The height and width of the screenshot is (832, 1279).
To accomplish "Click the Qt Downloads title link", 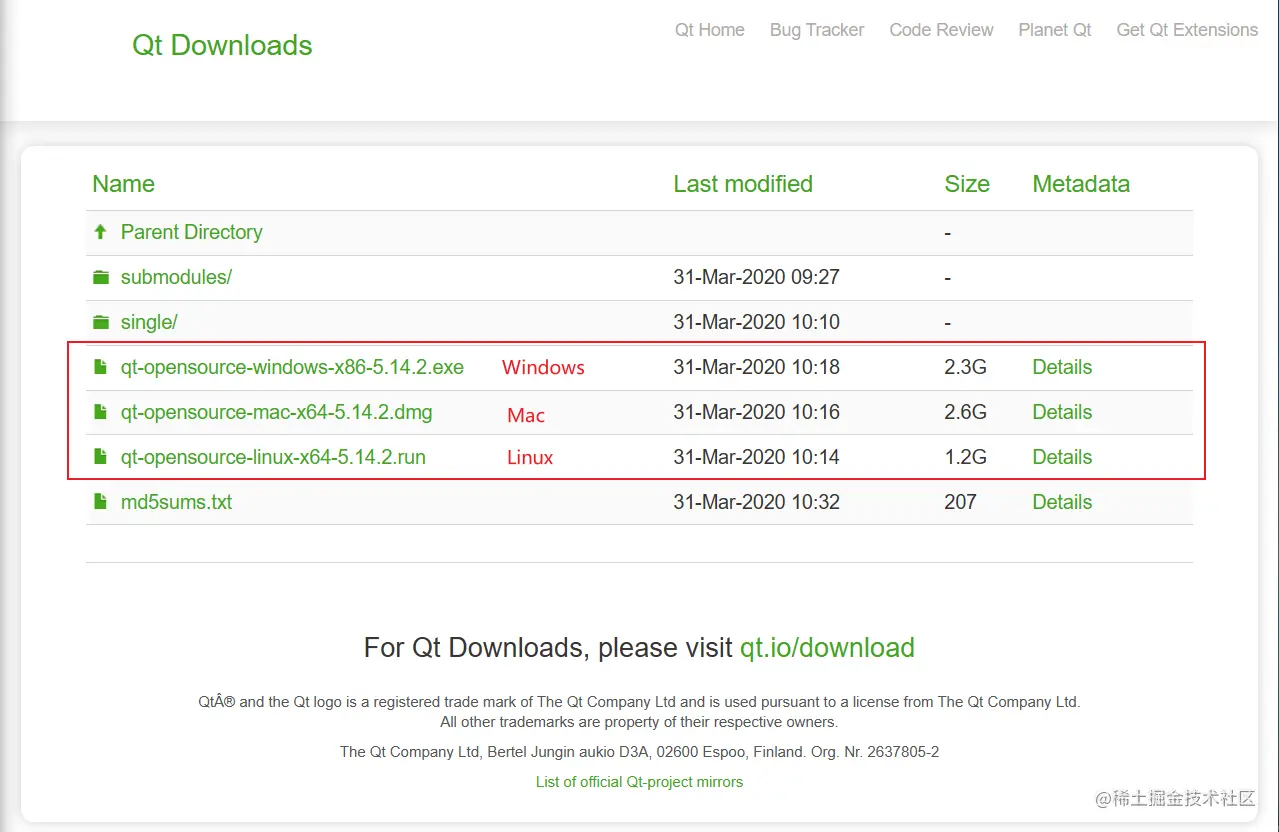I will 222,45.
